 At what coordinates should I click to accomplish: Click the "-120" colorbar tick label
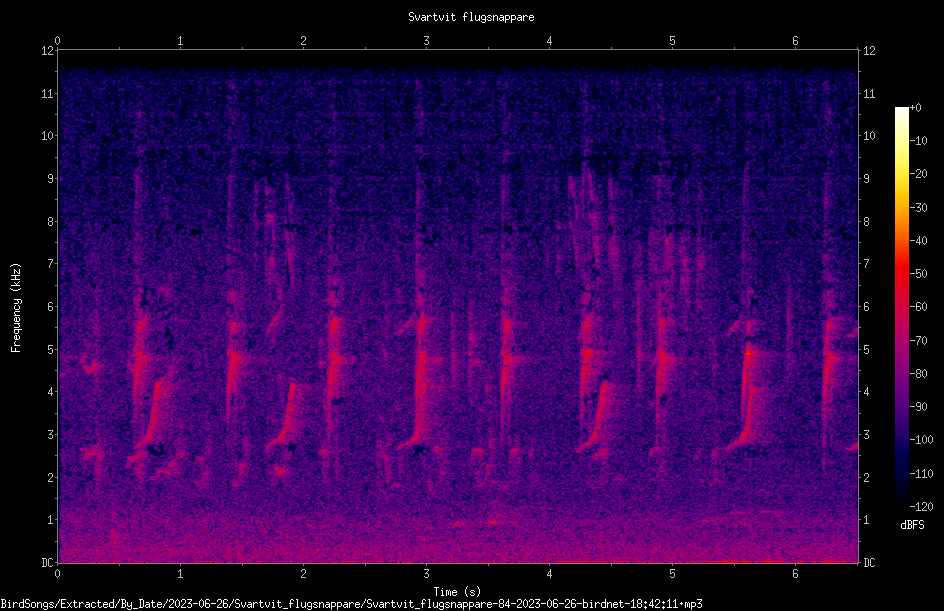(922, 507)
